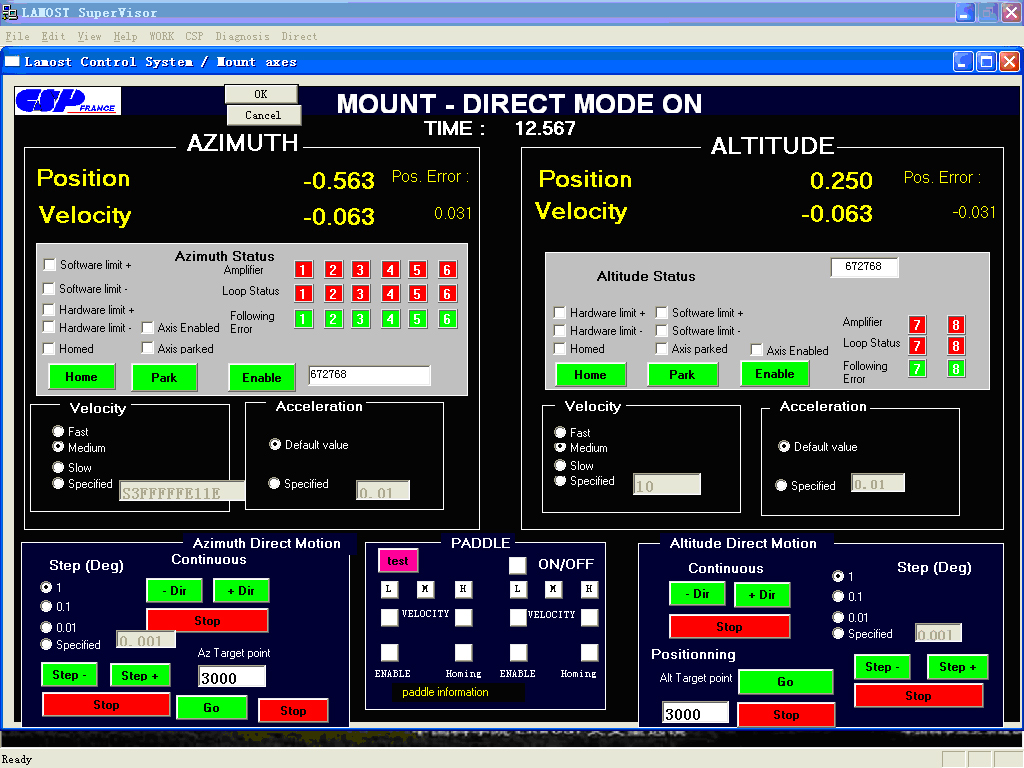Viewport: 1024px width, 768px height.
Task: Check Azimuth Homed checkbox
Action: coord(48,348)
